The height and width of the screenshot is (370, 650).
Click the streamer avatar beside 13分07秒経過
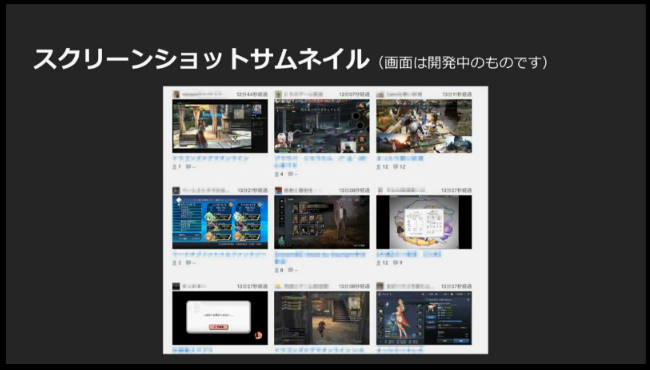click(x=278, y=94)
